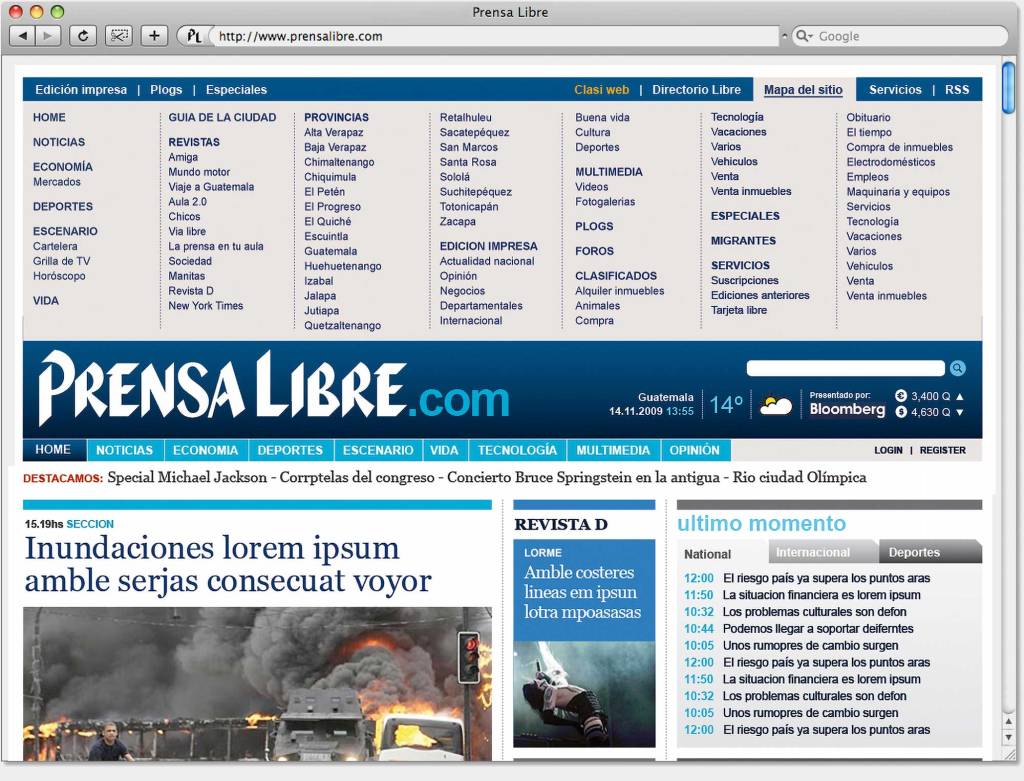Select the Deportes tab in ultimo momento
Viewport: 1024px width, 781px height.
point(914,552)
